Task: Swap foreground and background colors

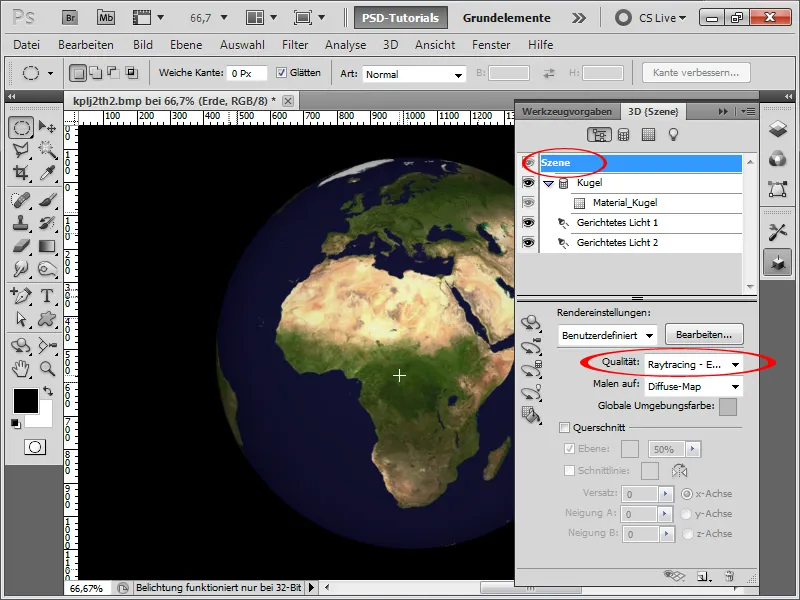Action: click(x=48, y=391)
